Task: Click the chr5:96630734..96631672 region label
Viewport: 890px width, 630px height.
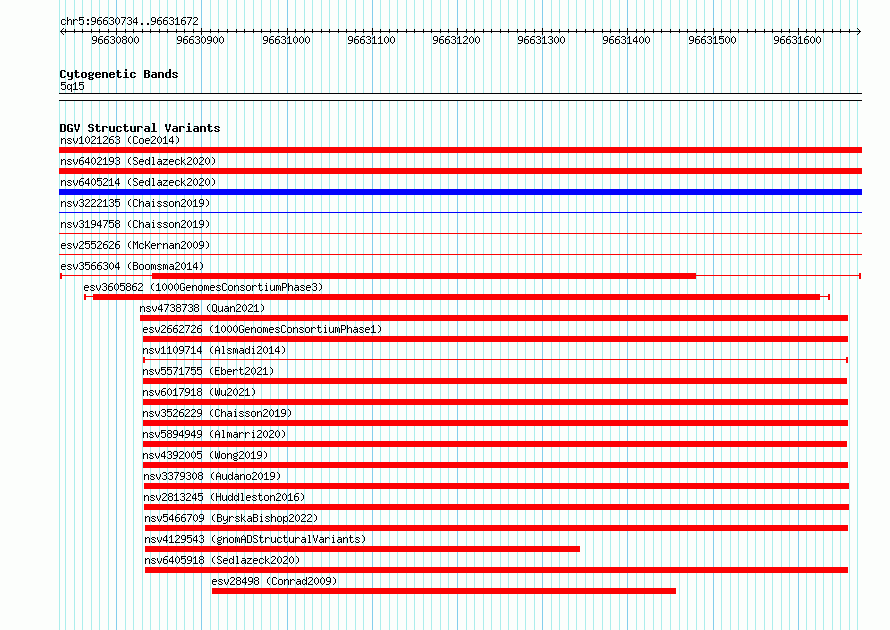Action: (x=129, y=22)
